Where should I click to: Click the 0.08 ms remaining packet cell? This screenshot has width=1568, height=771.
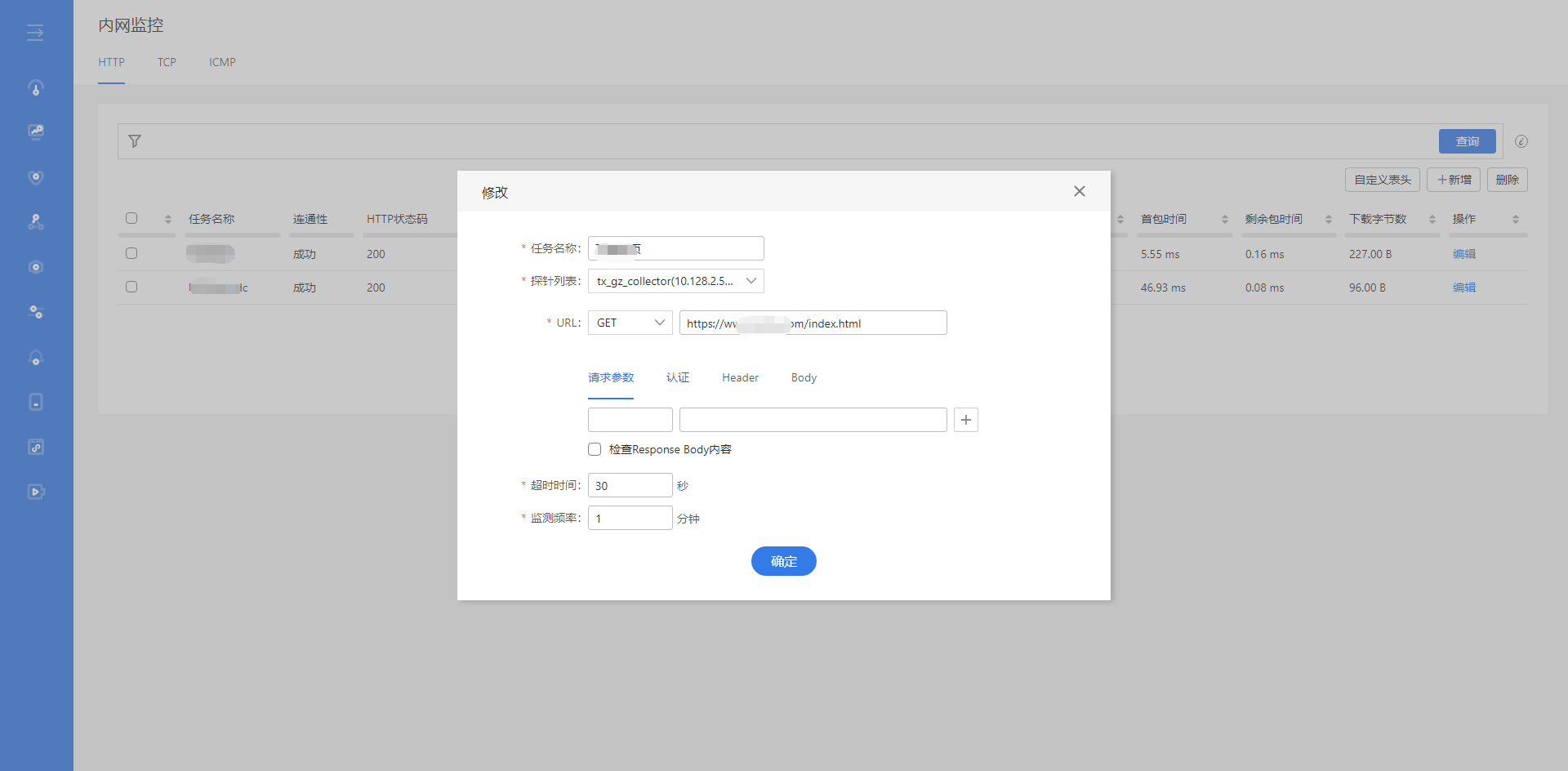(1264, 287)
